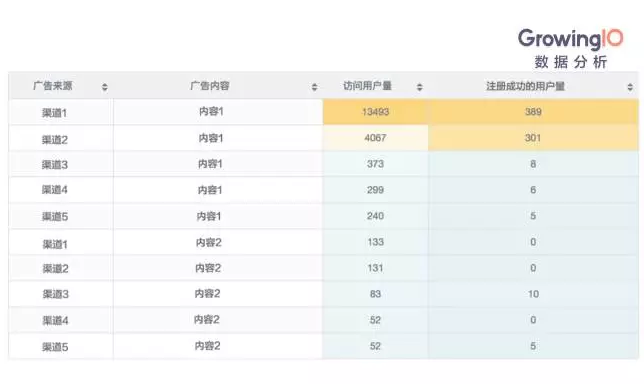Click the 注册成功的用户量 header label

525,86
